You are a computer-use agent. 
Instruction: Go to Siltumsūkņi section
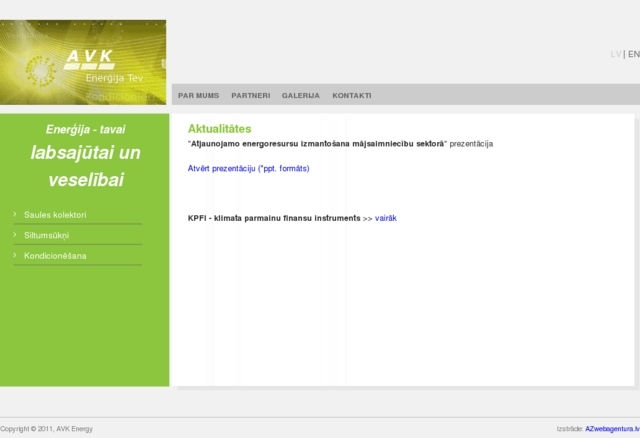tap(47, 236)
